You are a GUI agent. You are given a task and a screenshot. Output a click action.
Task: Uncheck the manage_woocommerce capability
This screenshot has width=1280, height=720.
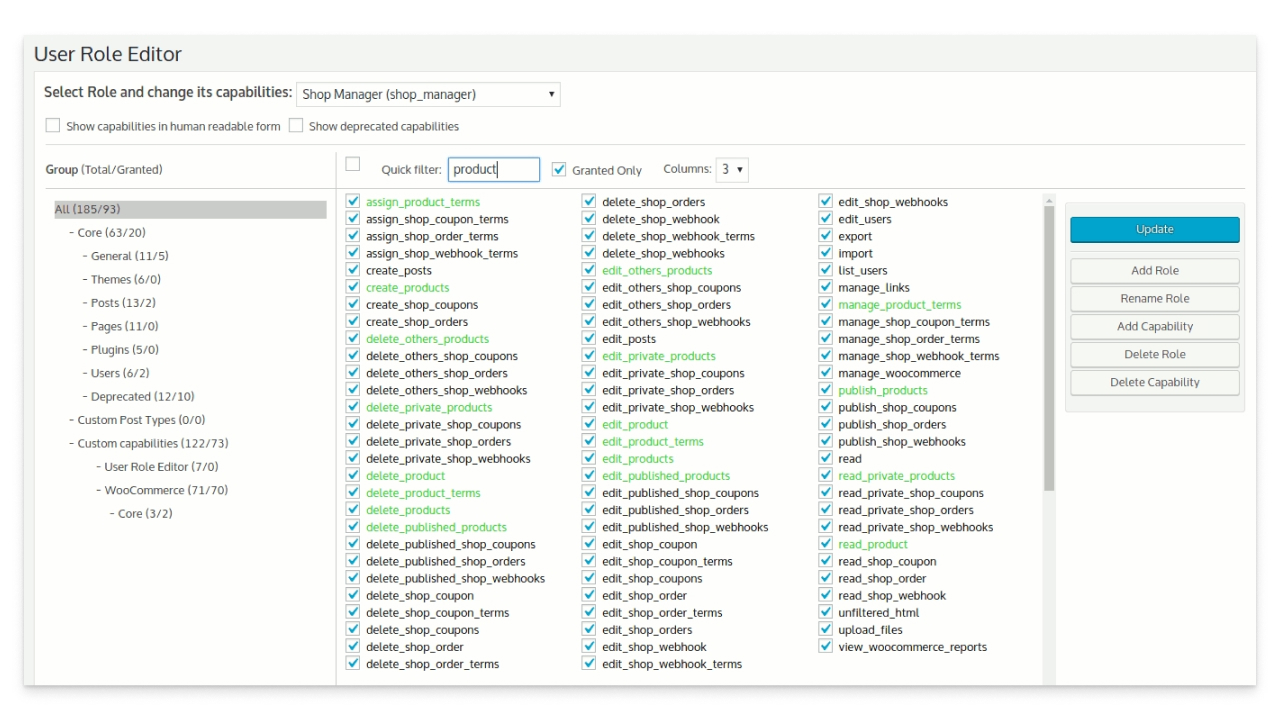(825, 373)
